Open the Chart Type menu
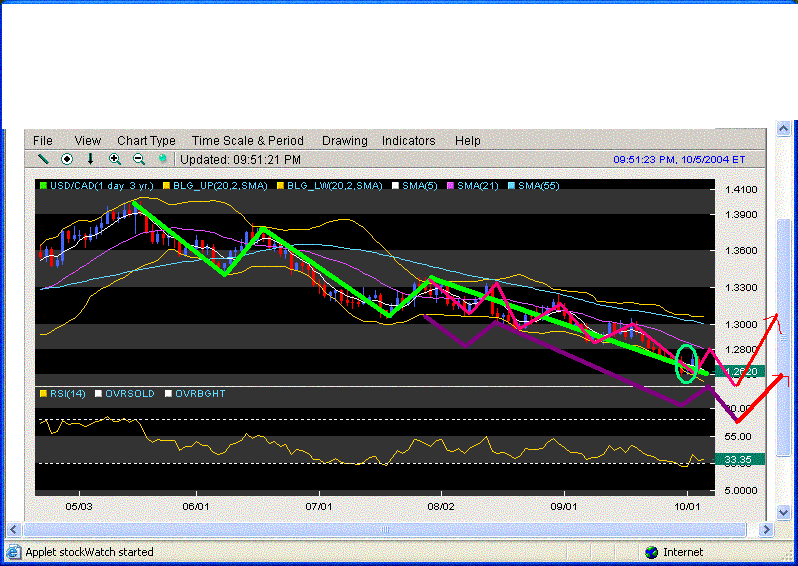798x566 pixels. tap(146, 141)
